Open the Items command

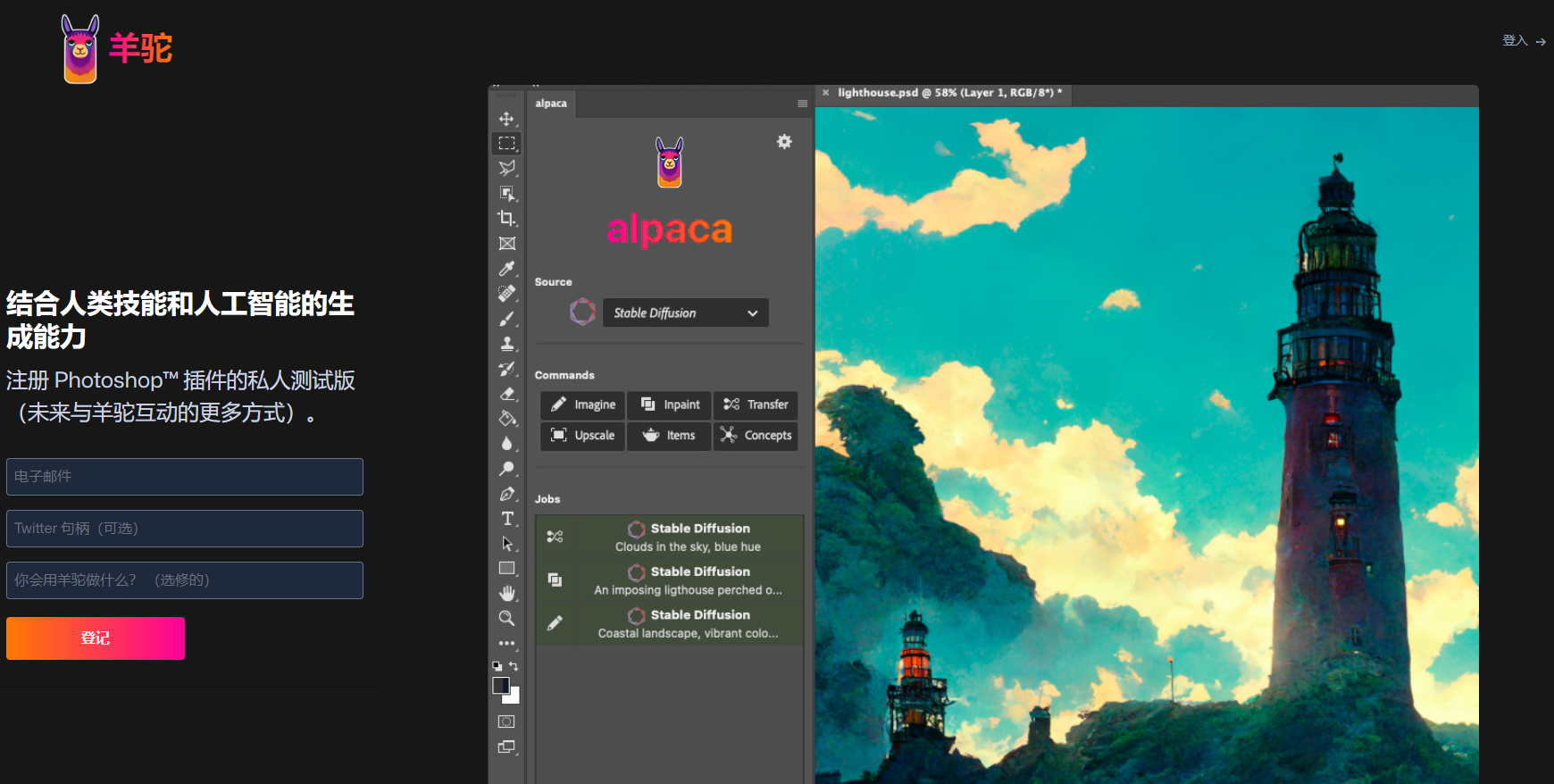point(669,436)
